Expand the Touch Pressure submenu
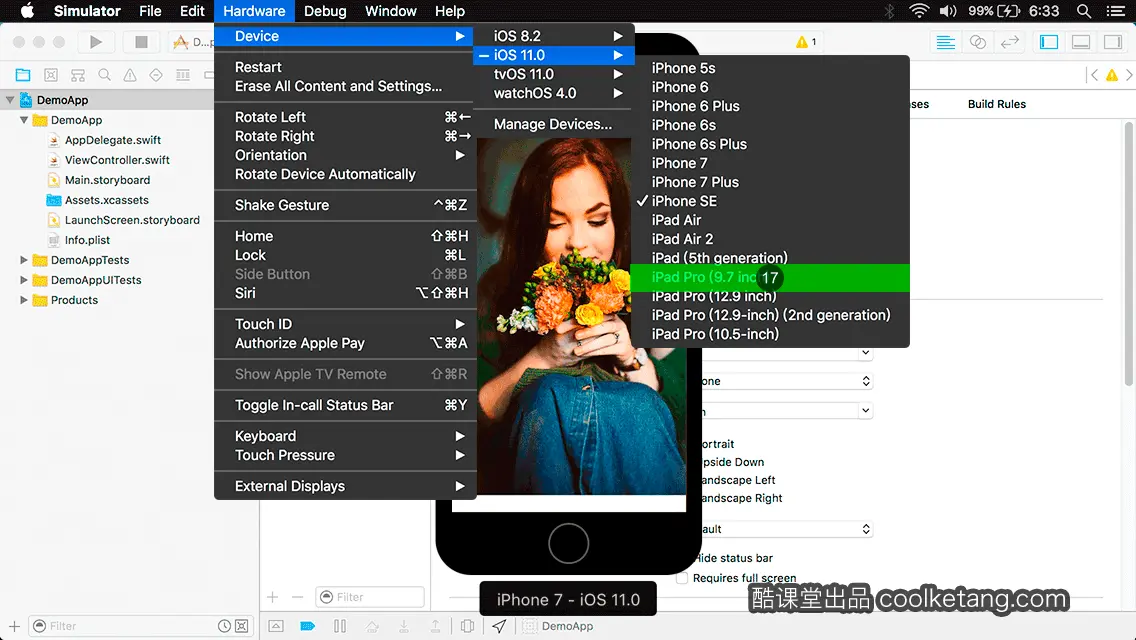The width and height of the screenshot is (1136, 640). pos(345,455)
